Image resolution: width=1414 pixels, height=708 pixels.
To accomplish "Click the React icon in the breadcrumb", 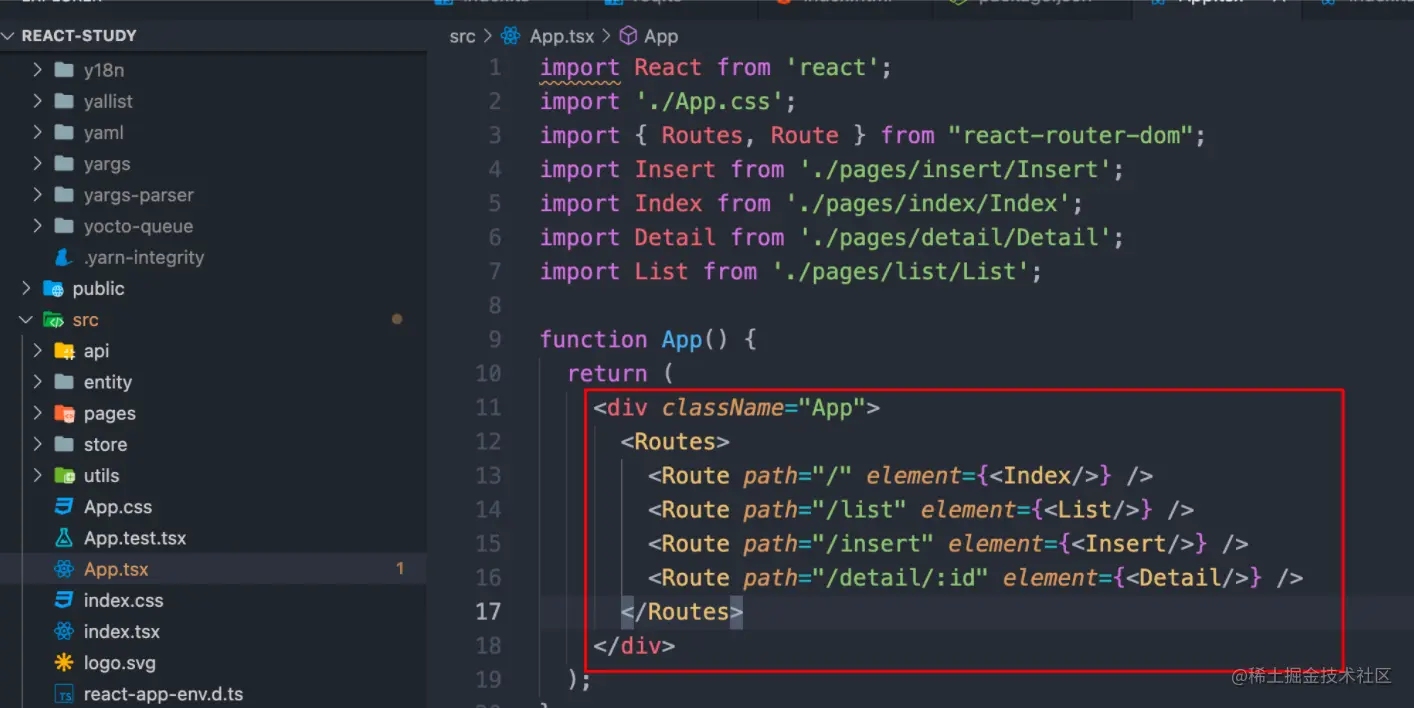I will 510,36.
